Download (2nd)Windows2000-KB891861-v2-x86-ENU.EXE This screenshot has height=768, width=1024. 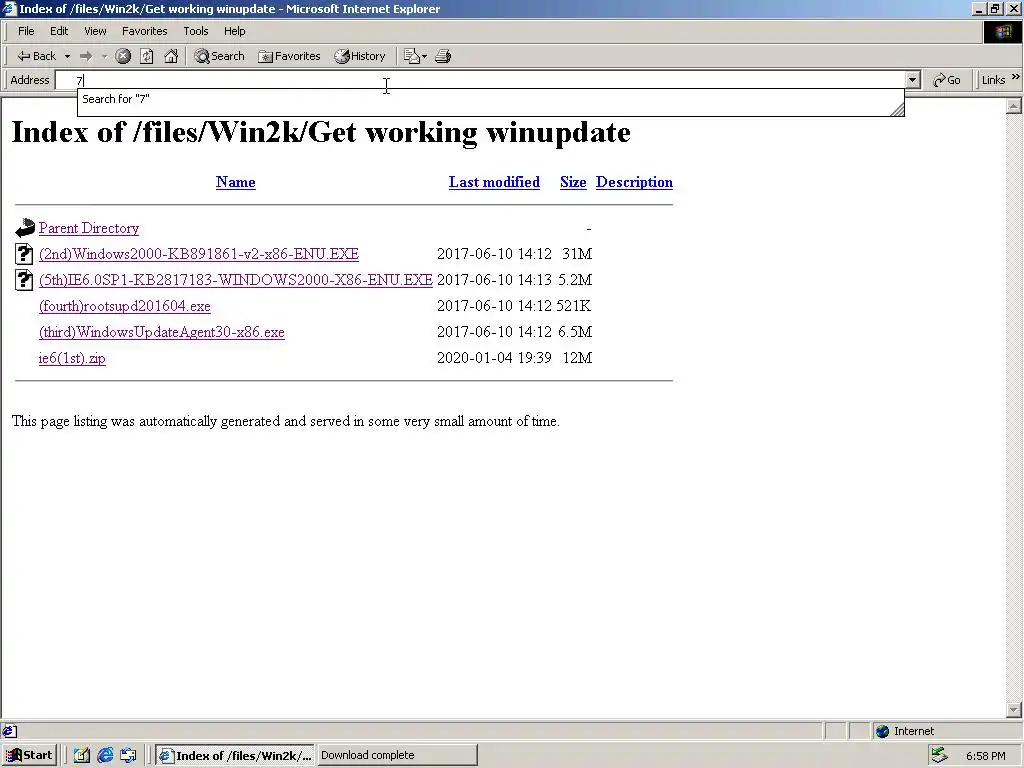point(199,254)
